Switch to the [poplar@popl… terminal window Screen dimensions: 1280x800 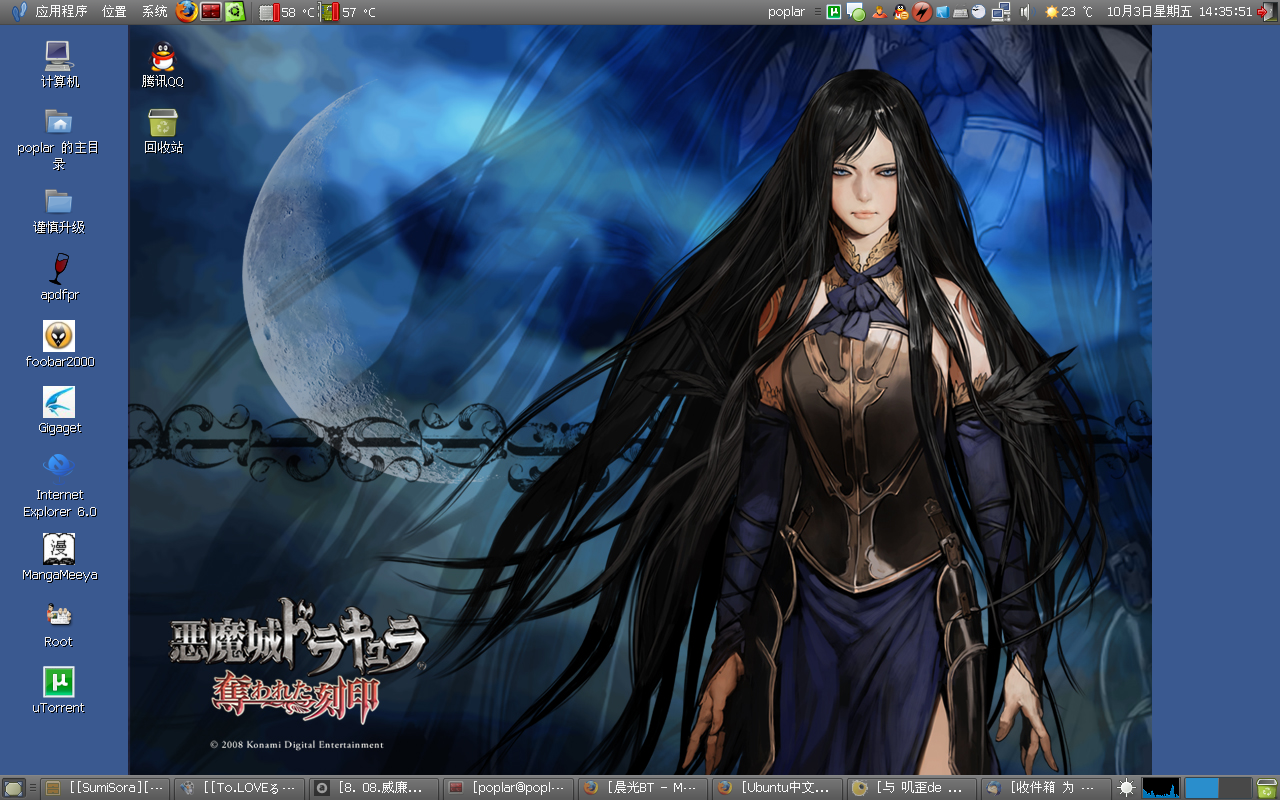tap(509, 788)
